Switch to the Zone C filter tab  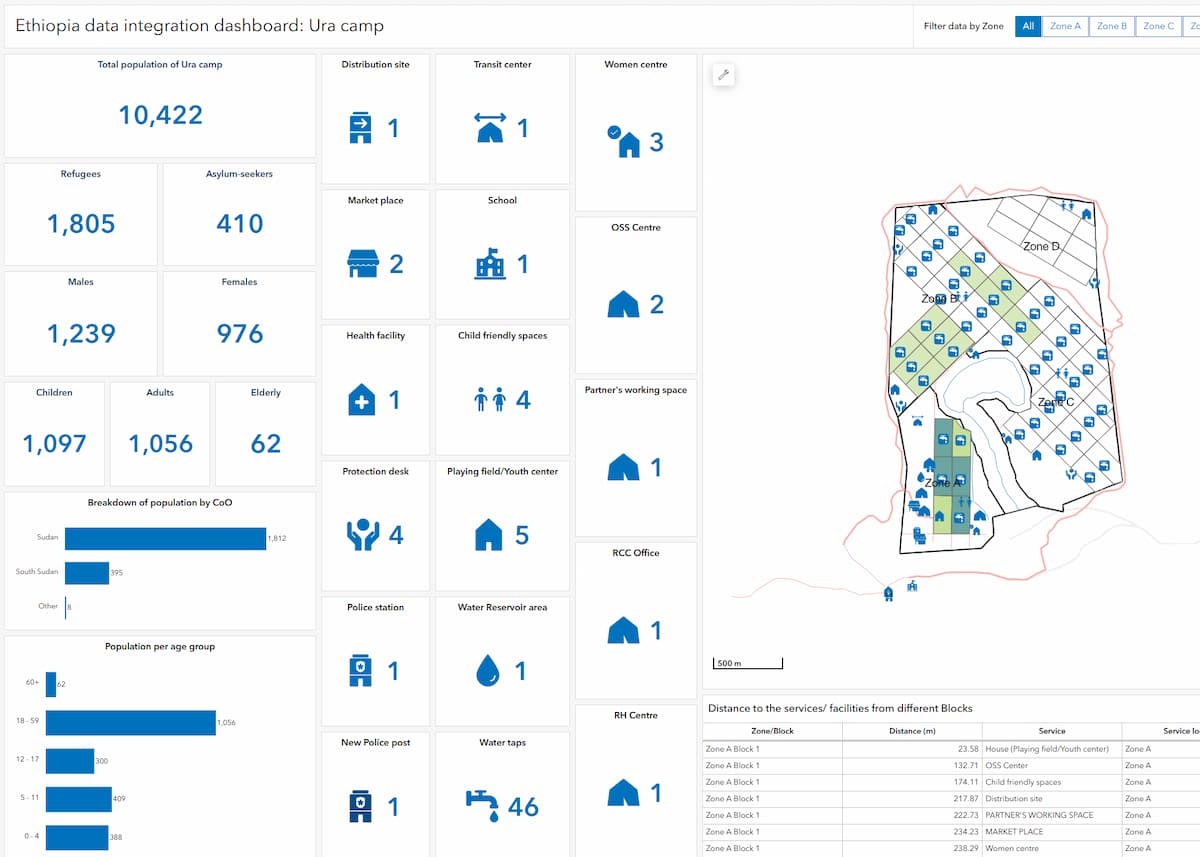coord(1158,26)
